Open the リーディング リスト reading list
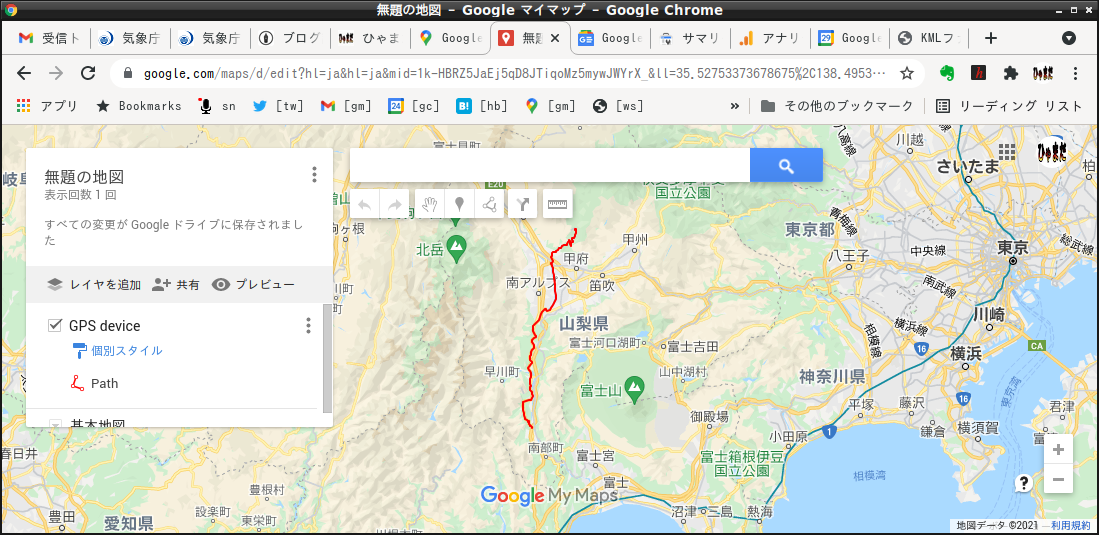This screenshot has width=1099, height=535. point(1009,106)
